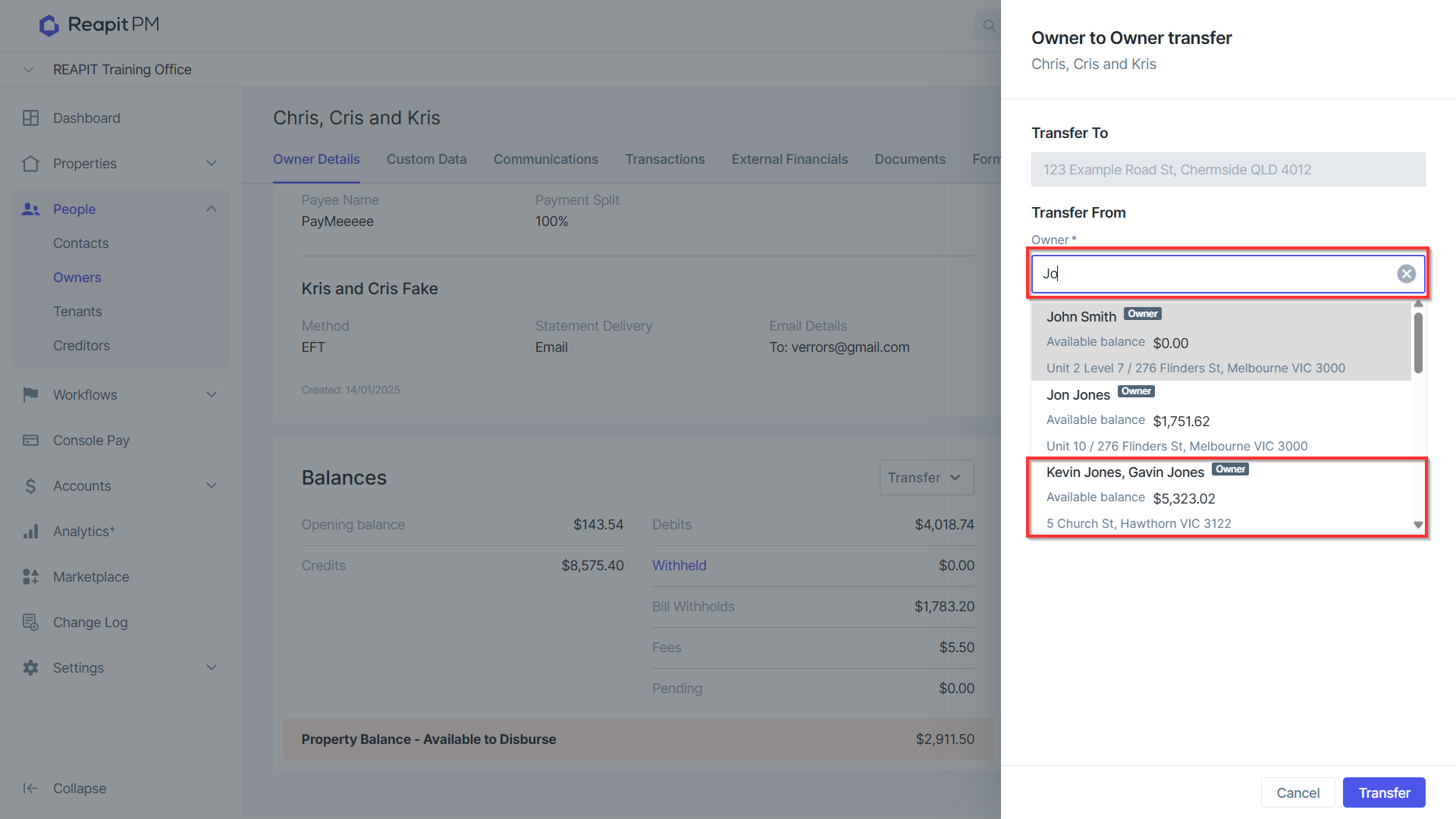The image size is (1456, 819).
Task: Click the Cancel button
Action: (1298, 792)
